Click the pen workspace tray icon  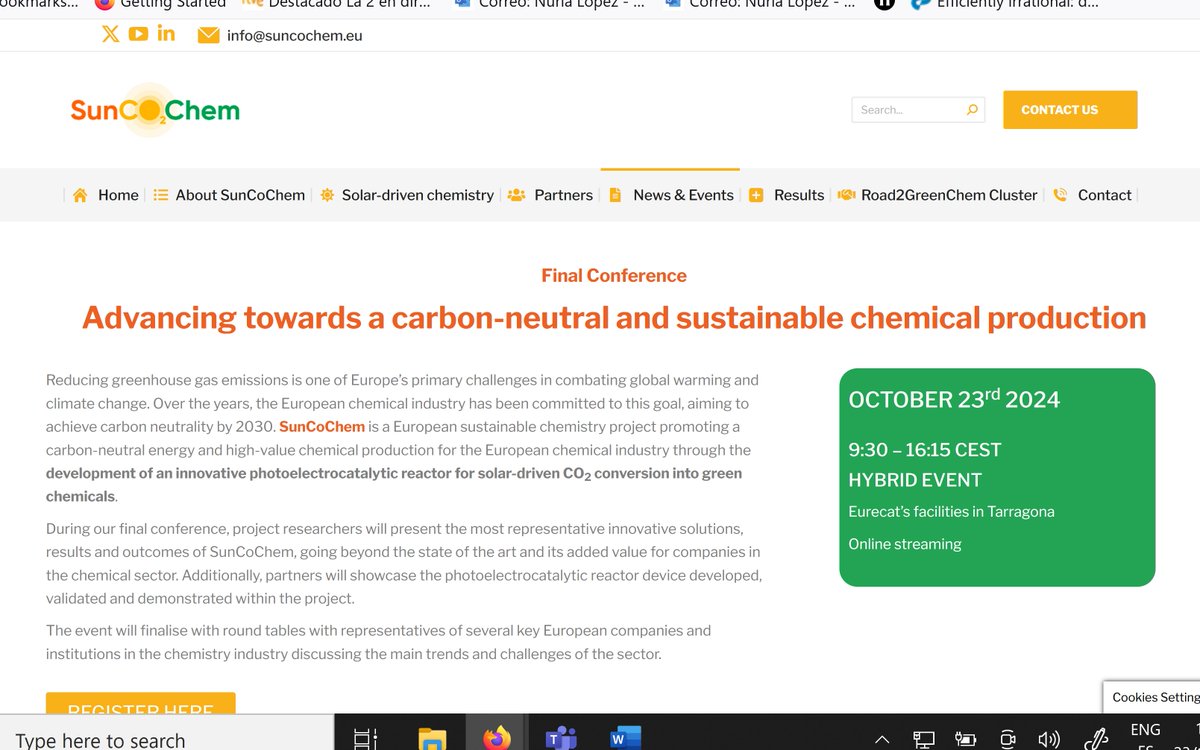coord(1097,738)
